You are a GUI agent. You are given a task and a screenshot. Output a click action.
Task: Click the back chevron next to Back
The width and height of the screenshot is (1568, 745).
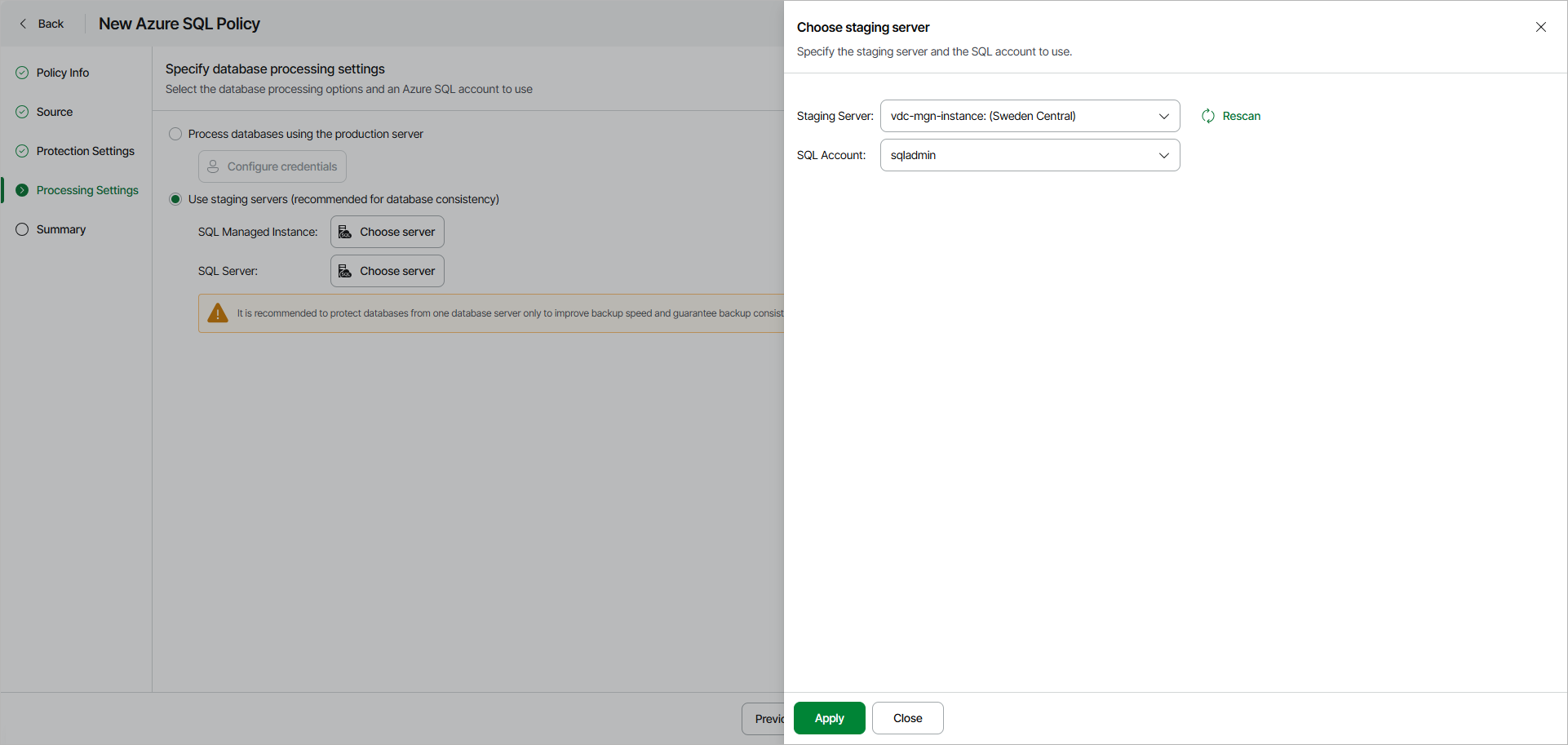(x=23, y=24)
